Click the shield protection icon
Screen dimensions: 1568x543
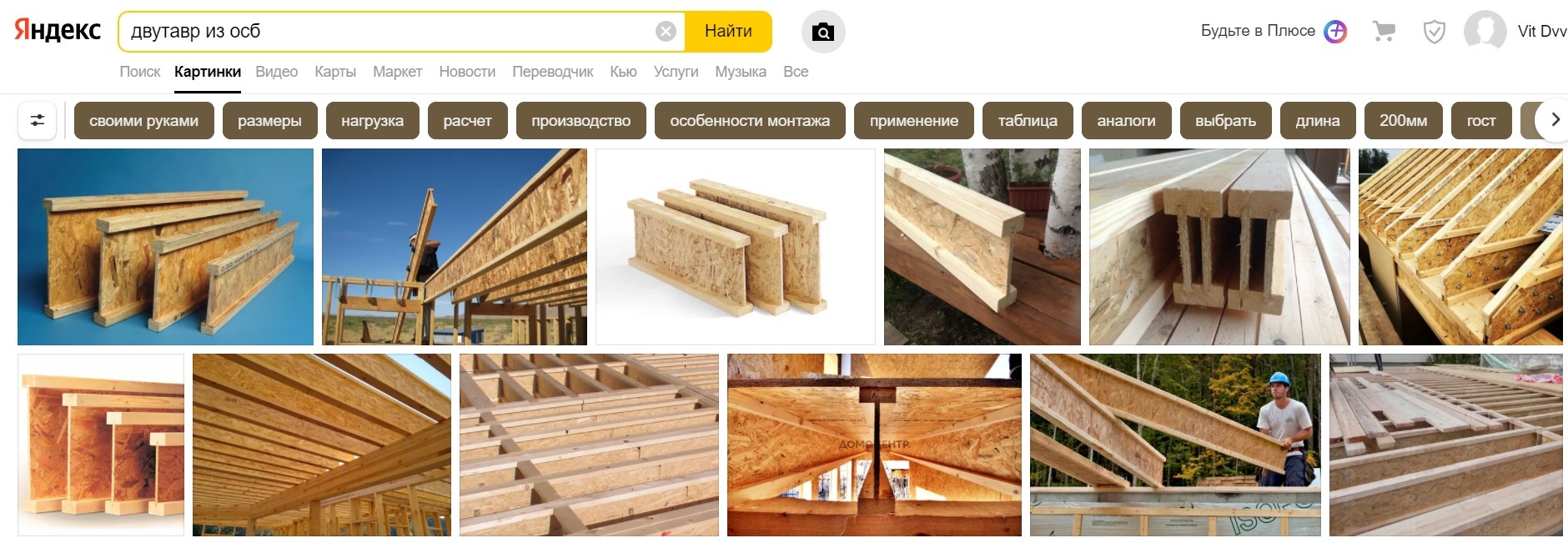pyautogui.click(x=1434, y=32)
